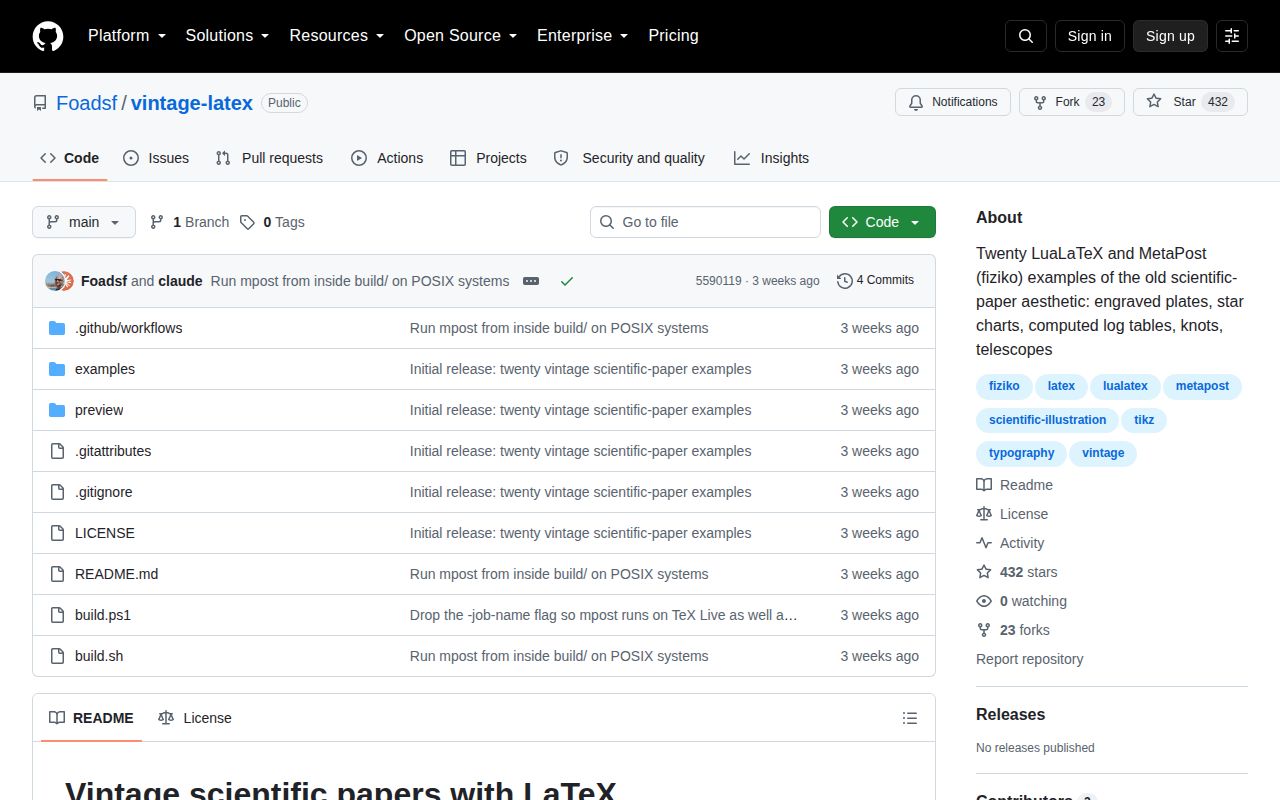Click the commit details ellipsis icon
The width and height of the screenshot is (1280, 800).
(531, 281)
